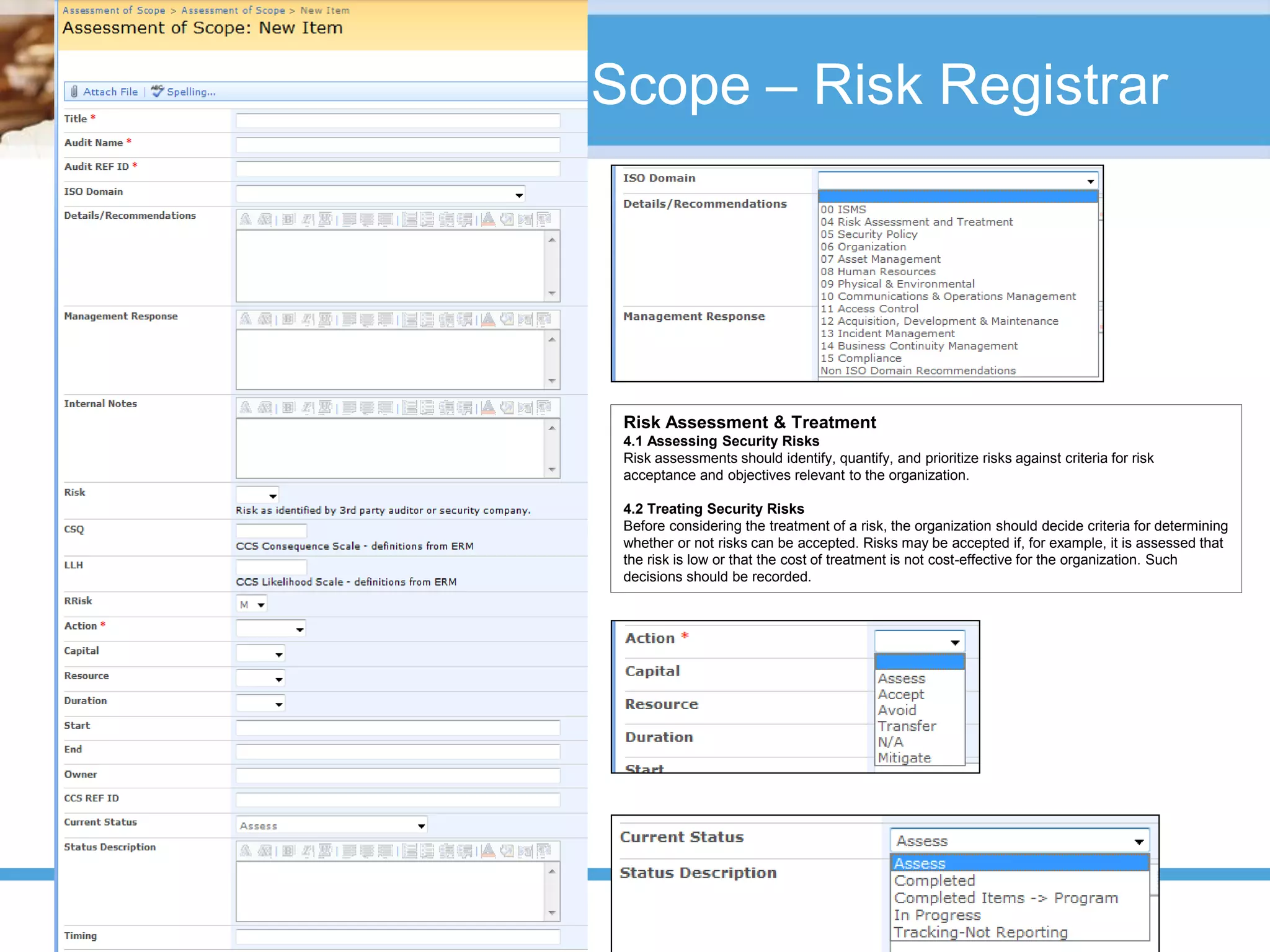Insert numbered list in Details/Recommendations toolbar

409,219
